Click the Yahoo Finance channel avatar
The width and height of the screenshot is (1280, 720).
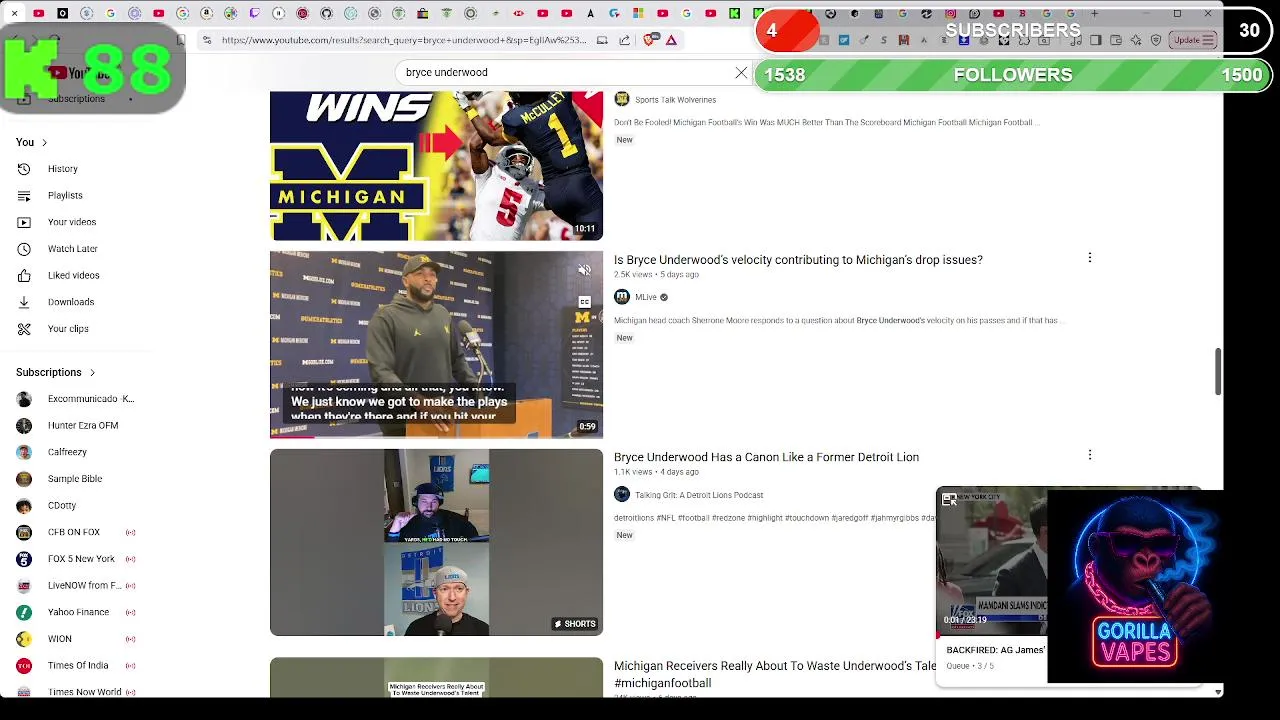[24, 612]
